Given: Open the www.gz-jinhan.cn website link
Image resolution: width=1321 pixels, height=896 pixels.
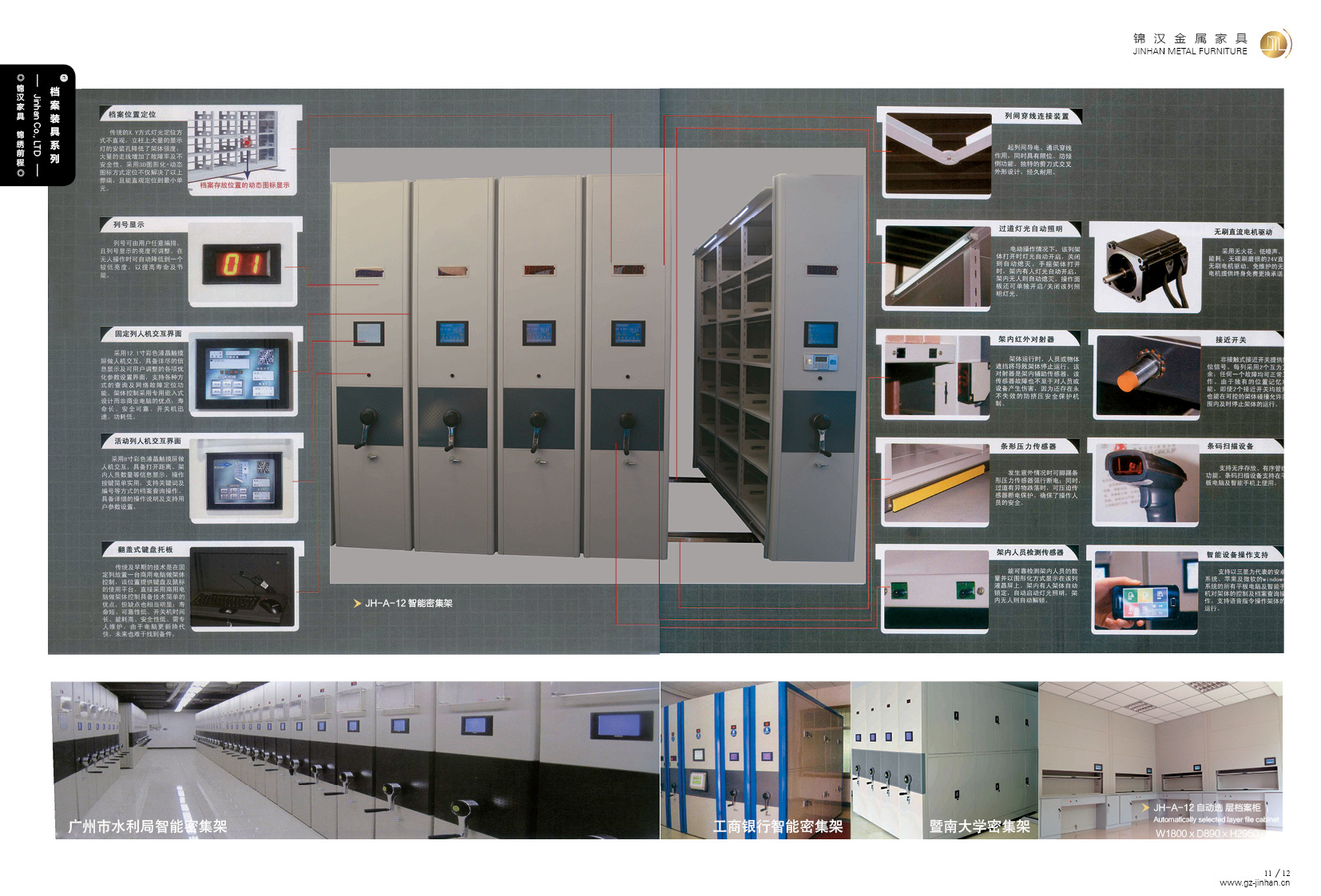Looking at the screenshot, I should [1254, 882].
